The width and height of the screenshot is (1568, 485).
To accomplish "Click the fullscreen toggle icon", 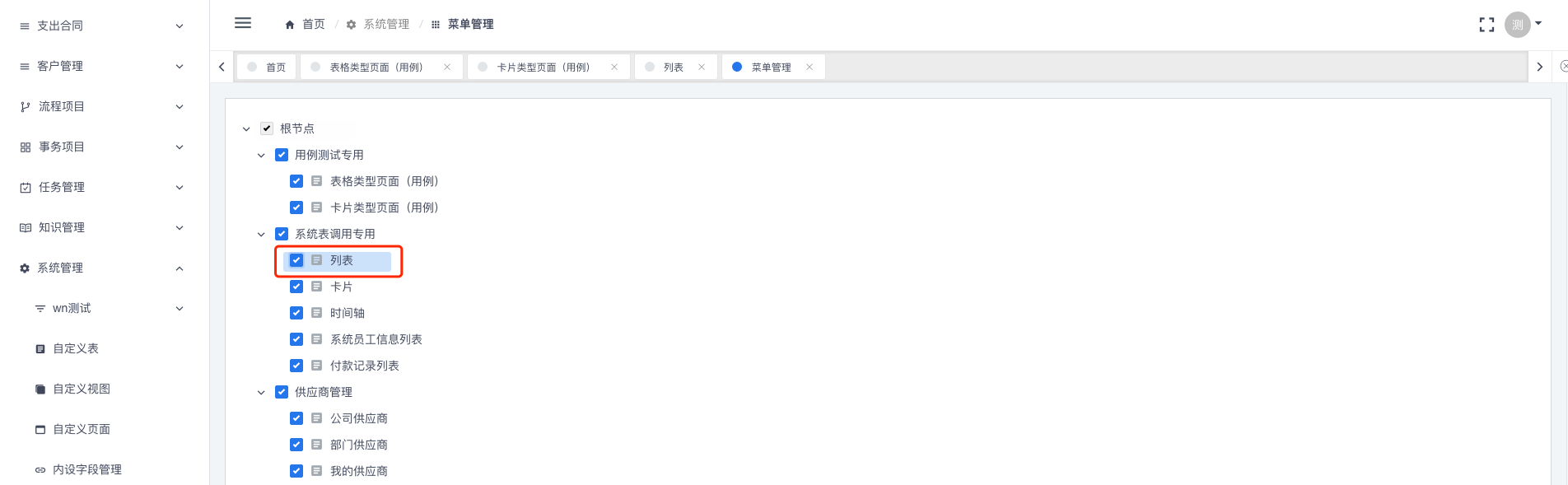I will coord(1486,25).
